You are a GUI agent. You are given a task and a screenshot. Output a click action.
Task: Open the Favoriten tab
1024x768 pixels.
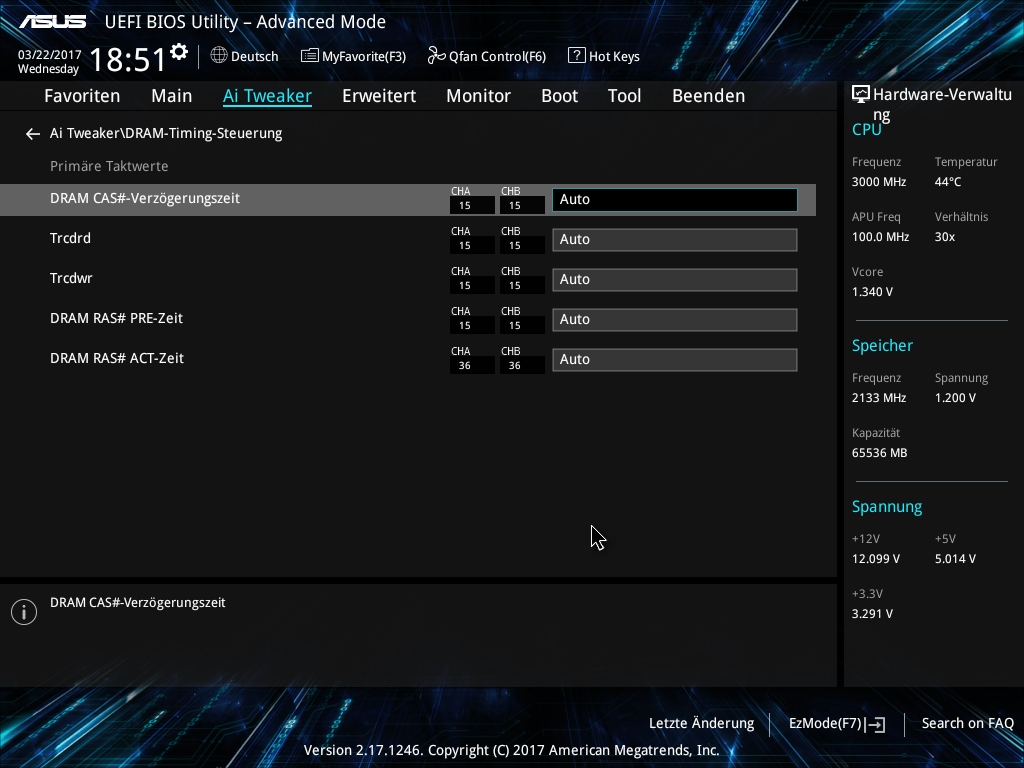pos(82,96)
